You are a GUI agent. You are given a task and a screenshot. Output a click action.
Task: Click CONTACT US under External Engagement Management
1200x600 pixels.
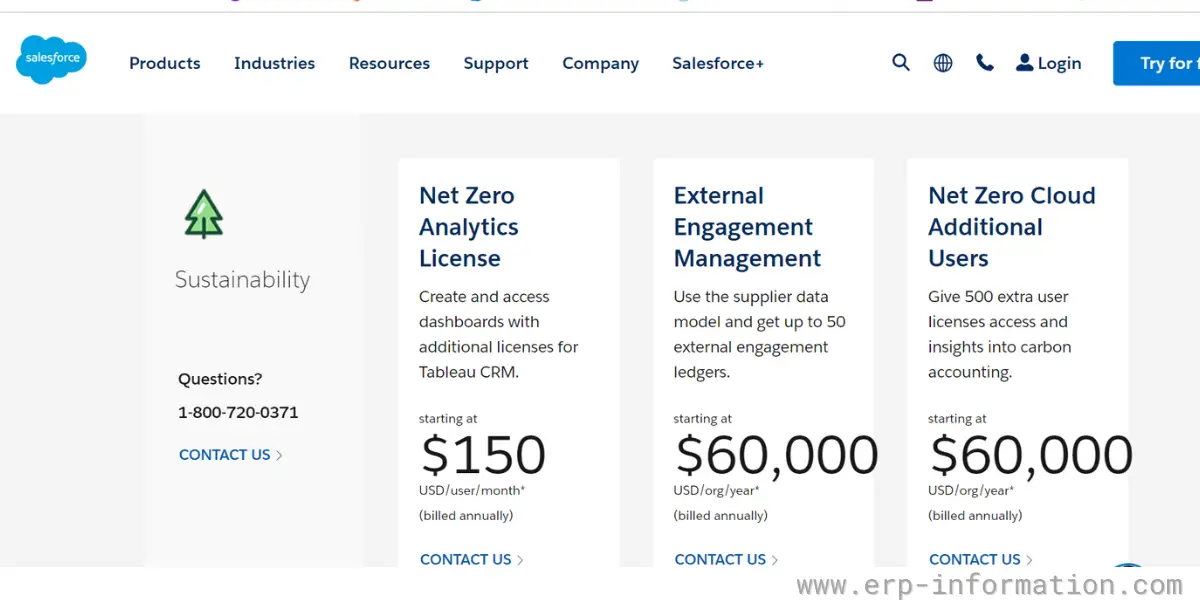coord(727,560)
